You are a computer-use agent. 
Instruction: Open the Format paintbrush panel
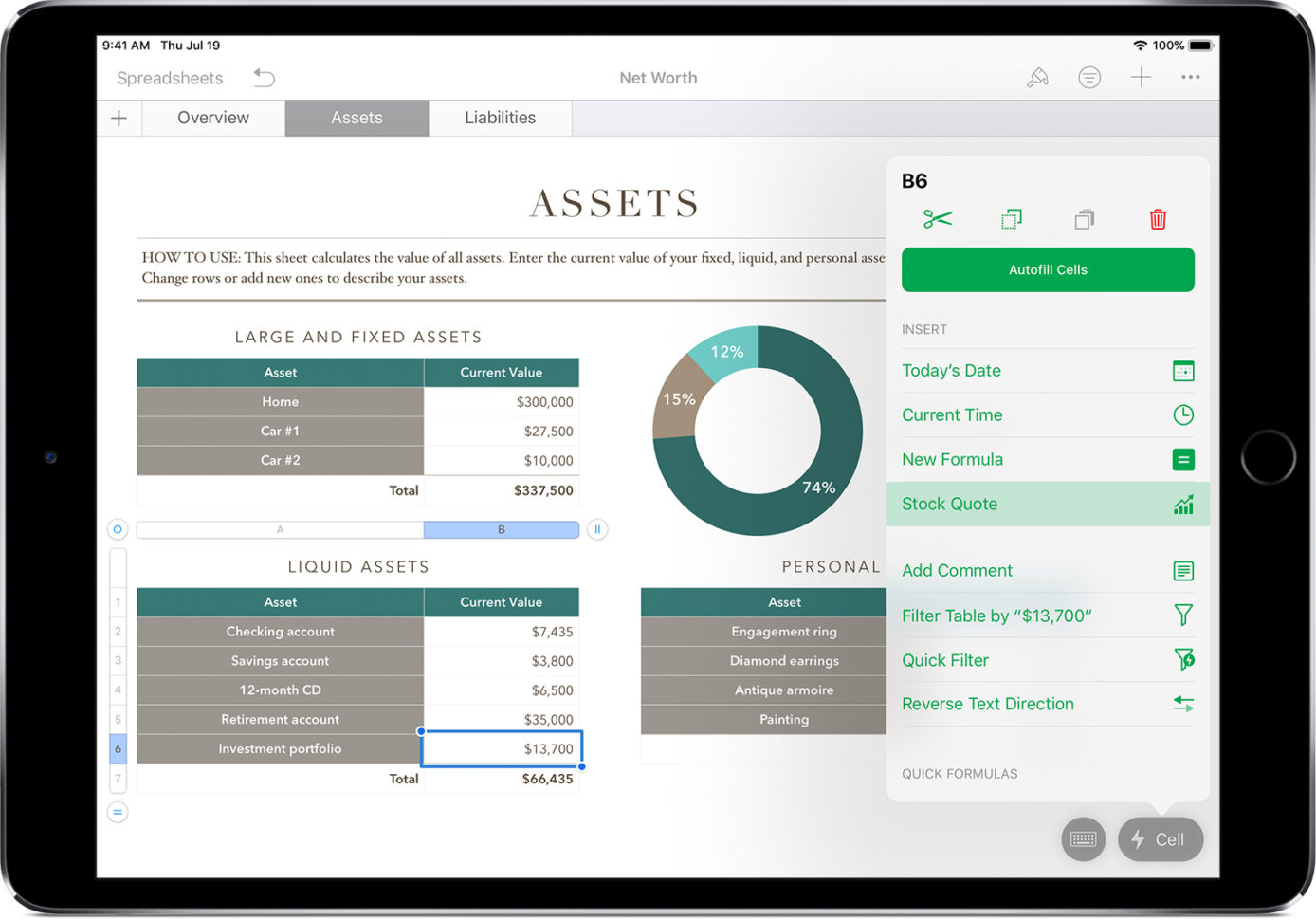click(1037, 77)
